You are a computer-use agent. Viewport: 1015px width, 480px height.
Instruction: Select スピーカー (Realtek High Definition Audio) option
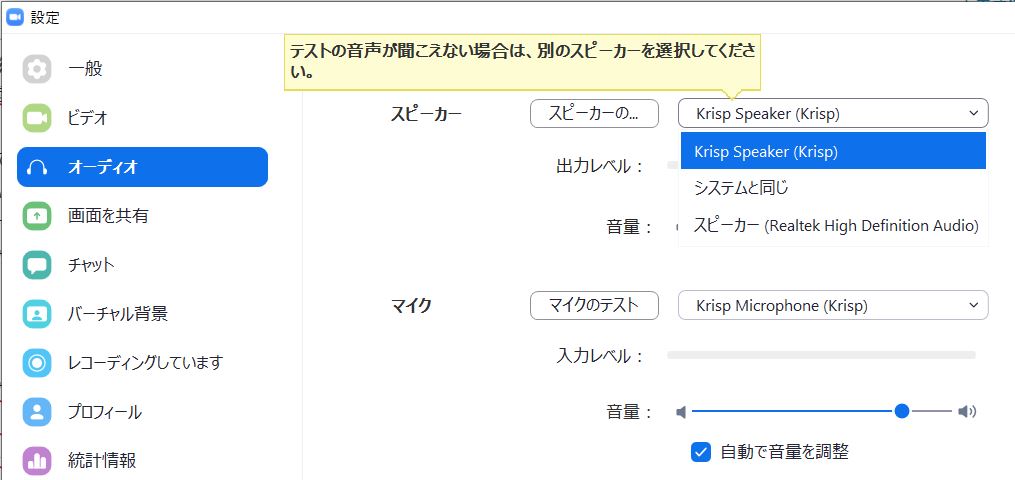(833, 226)
